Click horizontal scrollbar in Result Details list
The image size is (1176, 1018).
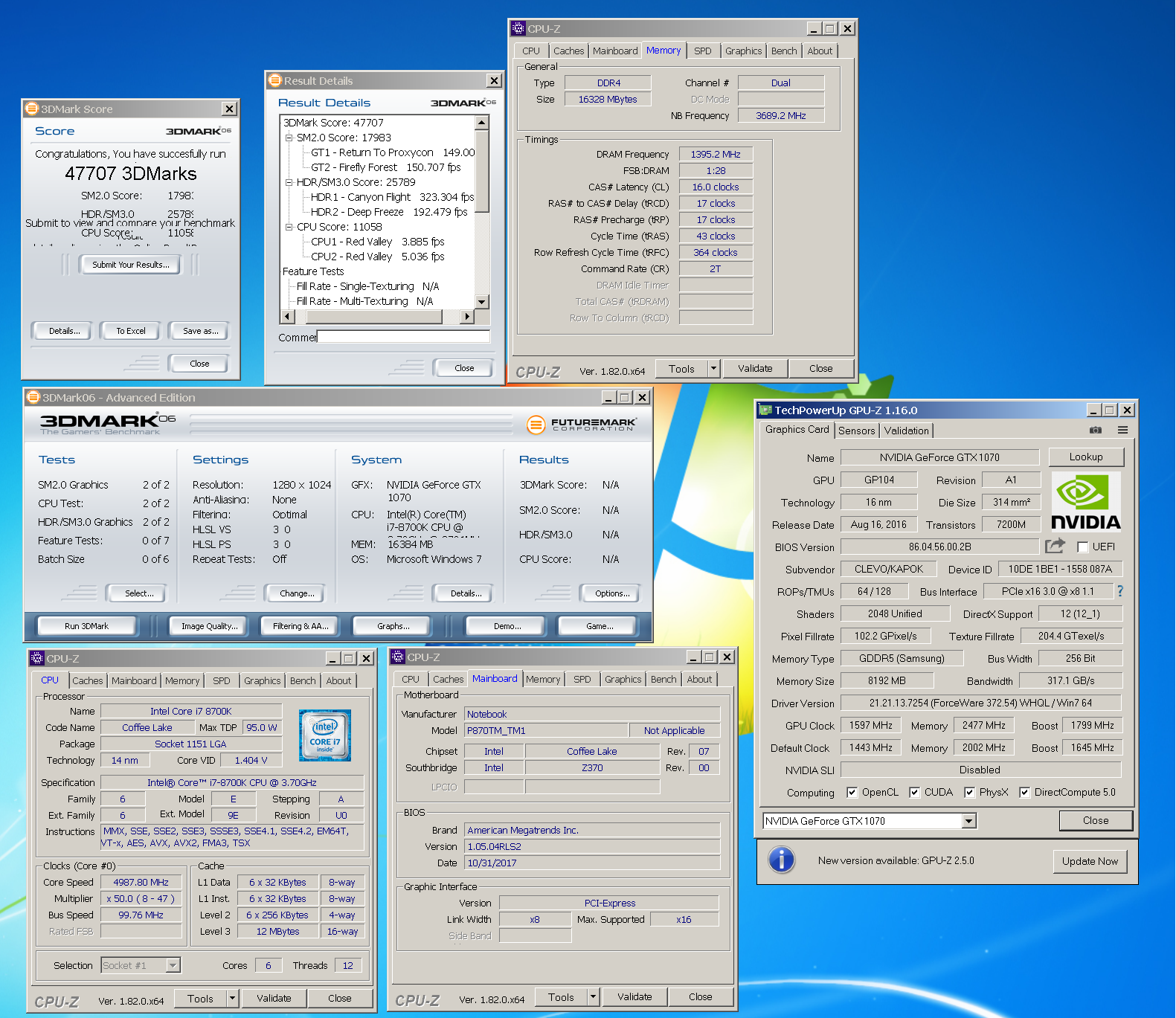[x=377, y=317]
